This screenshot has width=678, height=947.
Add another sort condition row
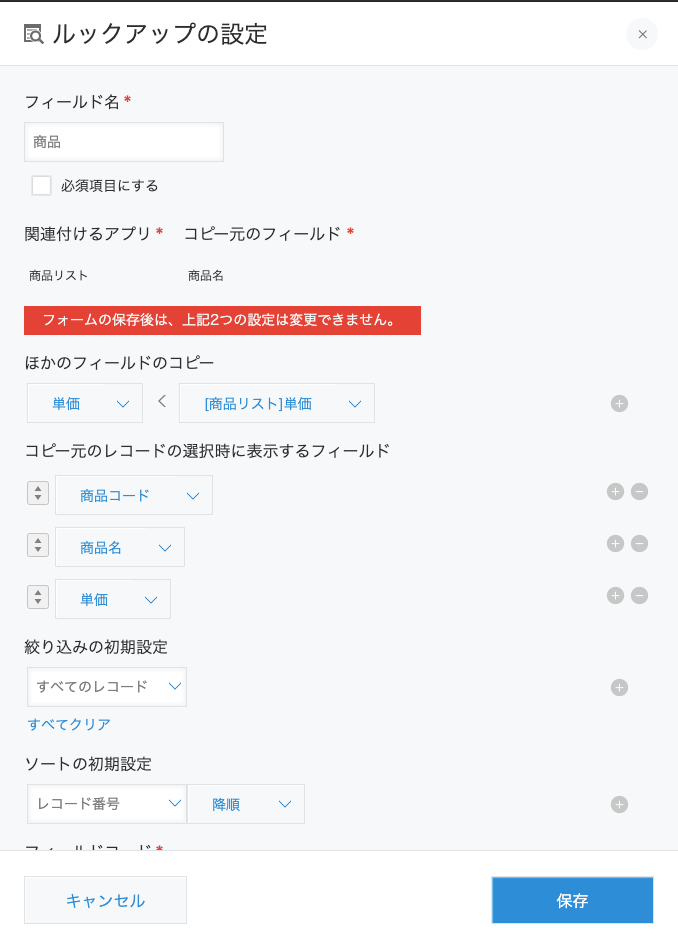coord(619,804)
